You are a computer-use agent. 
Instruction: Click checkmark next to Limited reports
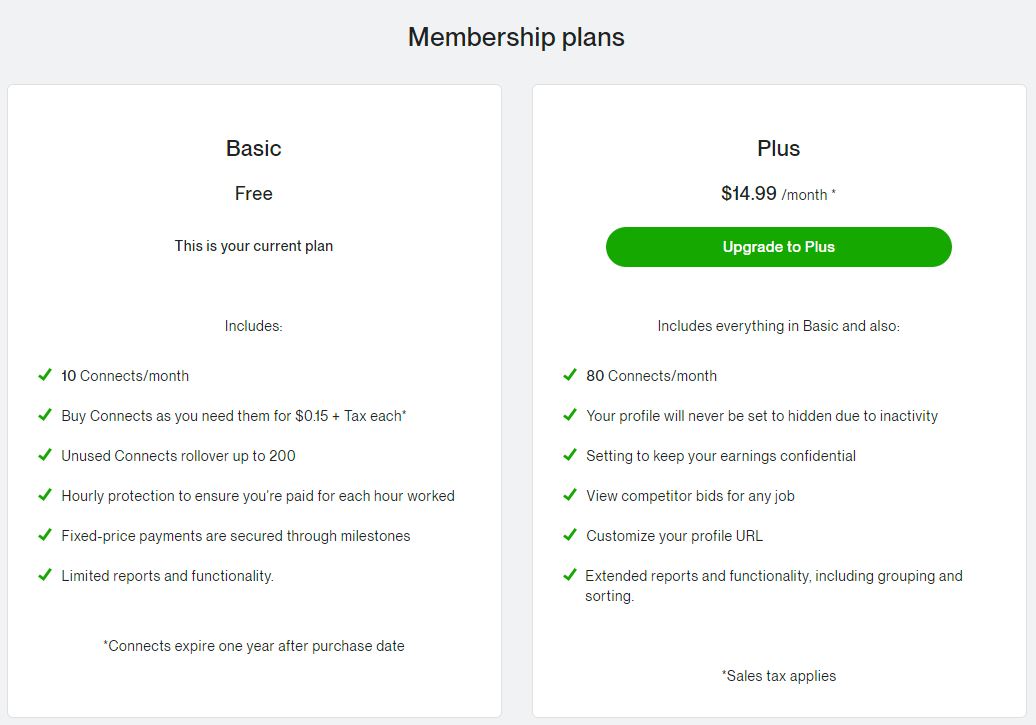45,575
